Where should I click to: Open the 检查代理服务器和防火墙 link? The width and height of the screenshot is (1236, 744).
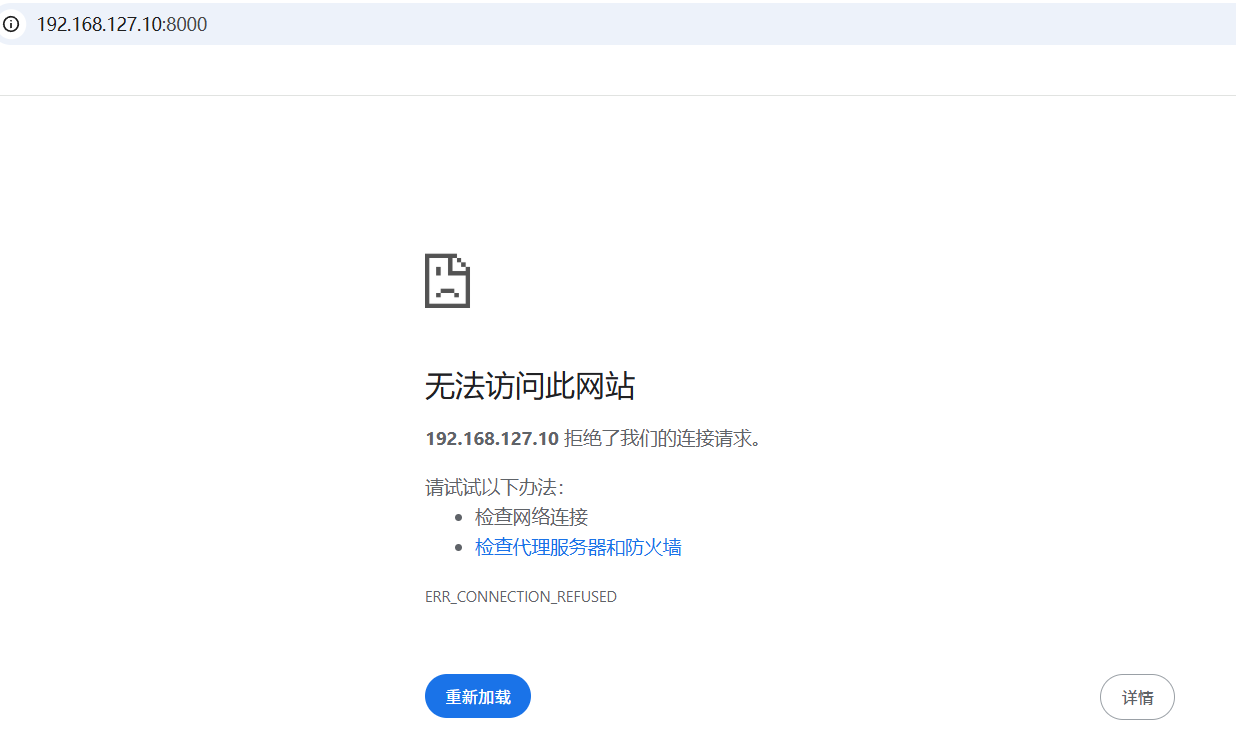click(578, 547)
